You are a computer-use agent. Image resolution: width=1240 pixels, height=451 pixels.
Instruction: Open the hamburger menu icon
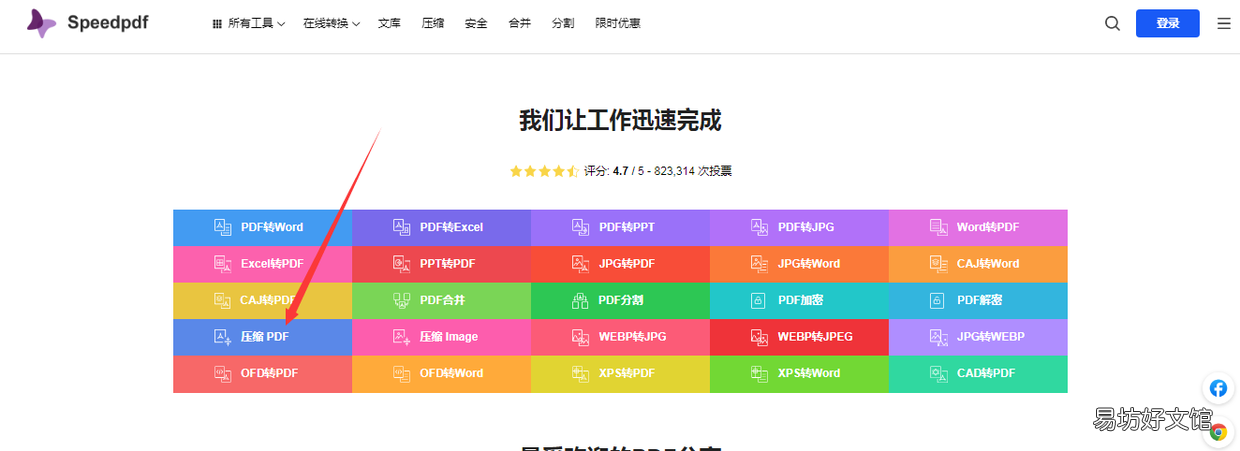click(x=1224, y=23)
